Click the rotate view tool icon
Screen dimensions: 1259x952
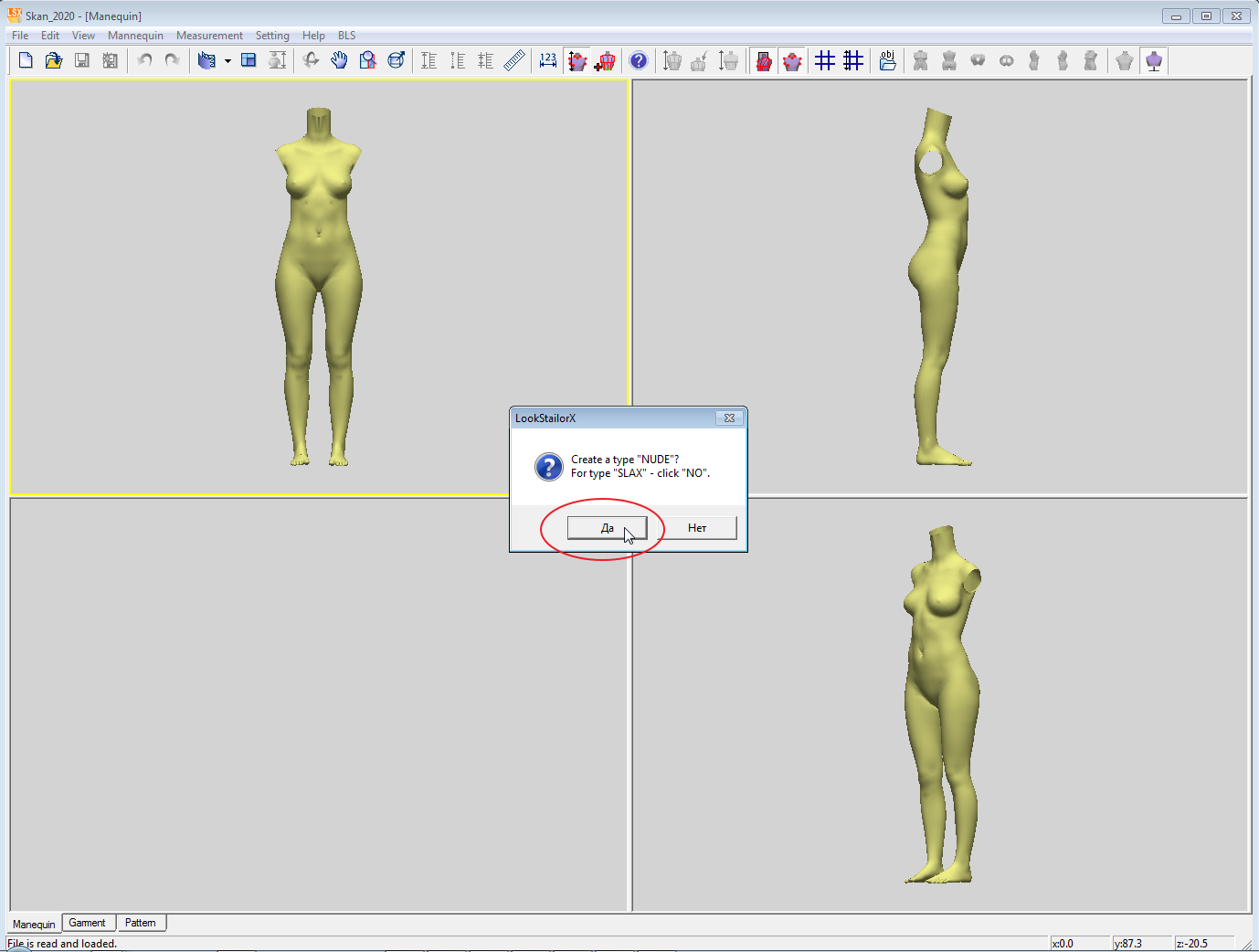[311, 60]
